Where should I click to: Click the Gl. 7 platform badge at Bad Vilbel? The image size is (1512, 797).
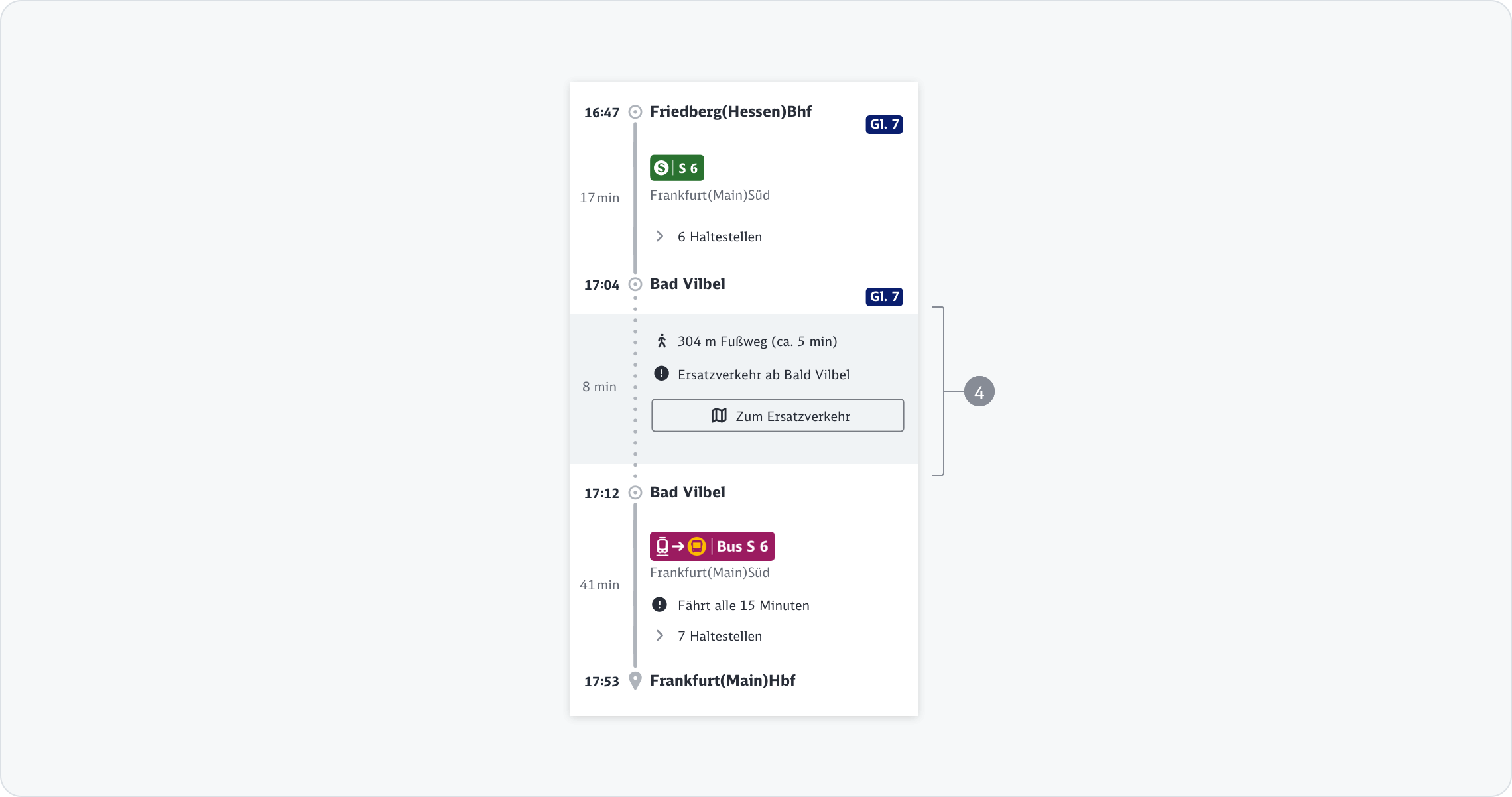pyautogui.click(x=883, y=297)
